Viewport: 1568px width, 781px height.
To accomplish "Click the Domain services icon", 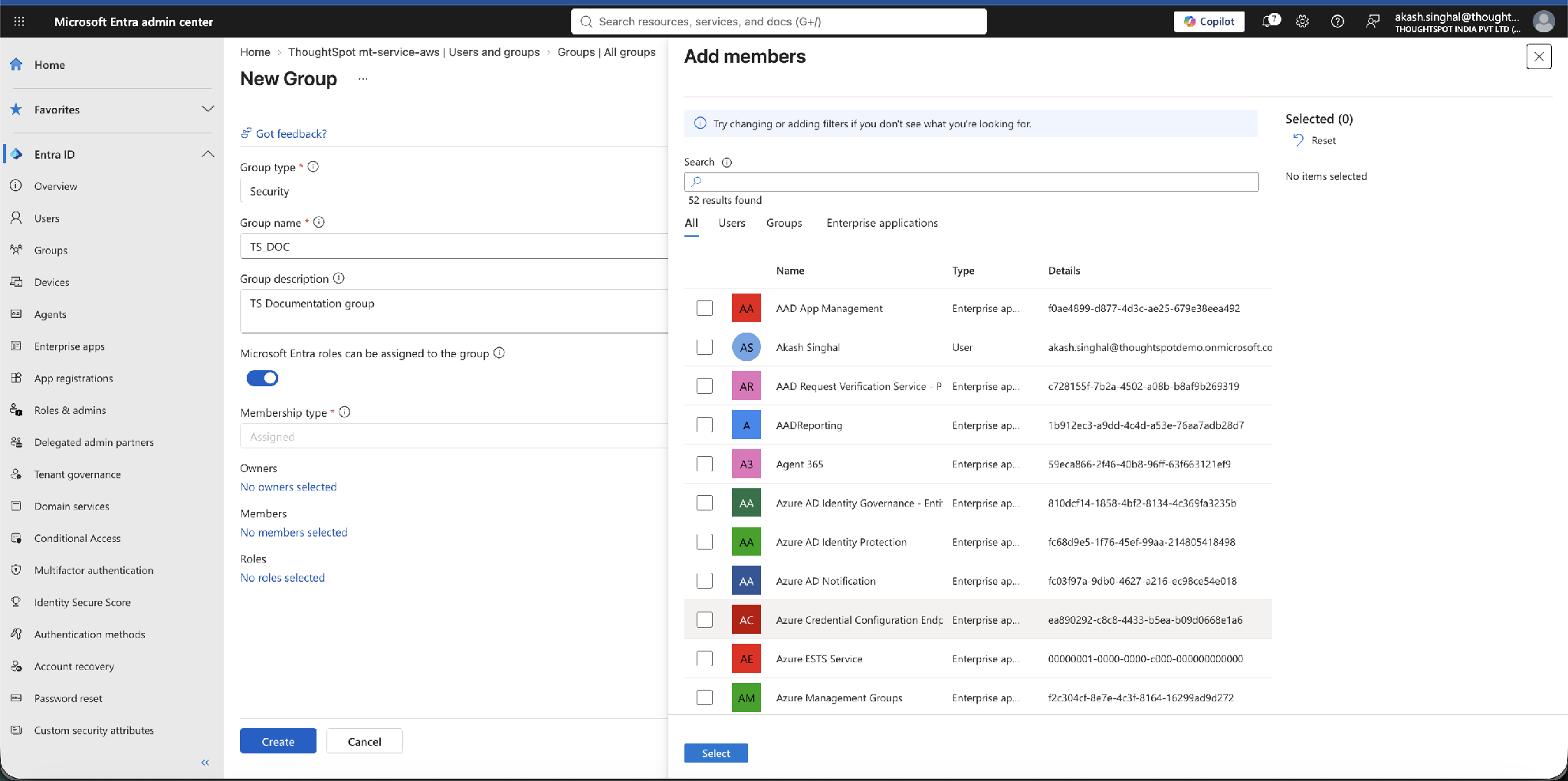I will [x=16, y=506].
